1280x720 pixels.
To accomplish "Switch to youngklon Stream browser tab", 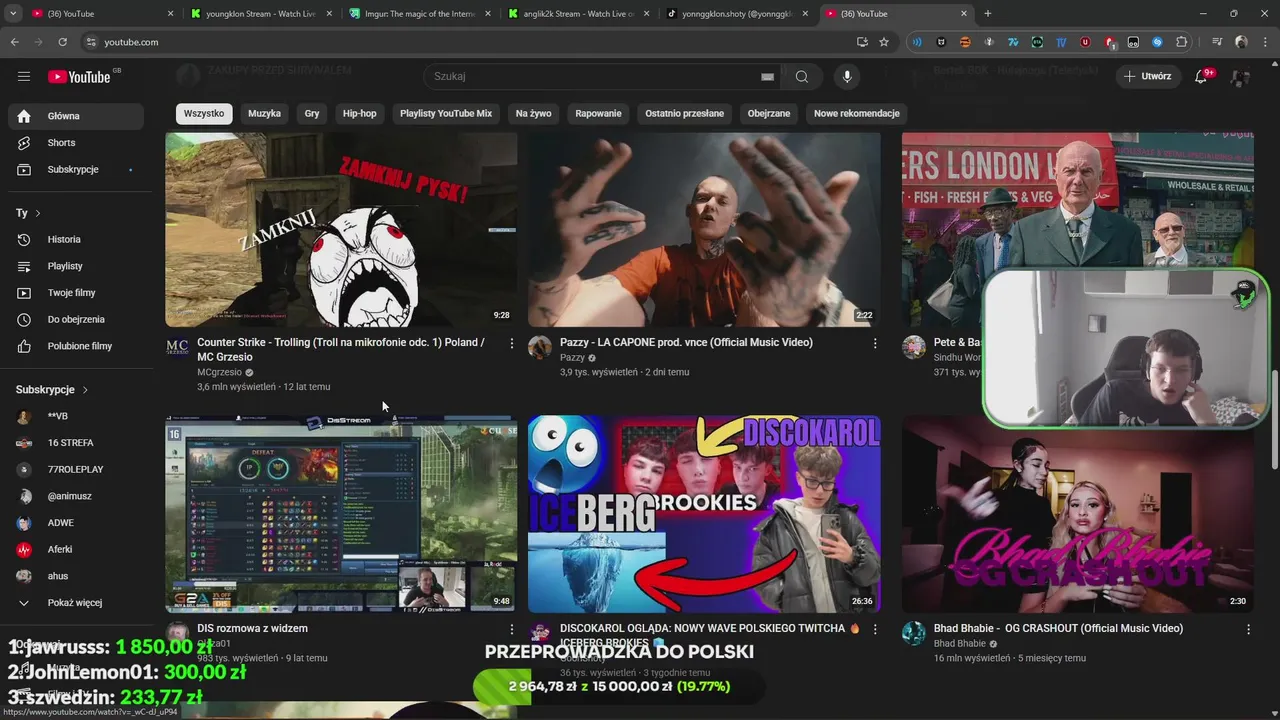I will point(260,14).
